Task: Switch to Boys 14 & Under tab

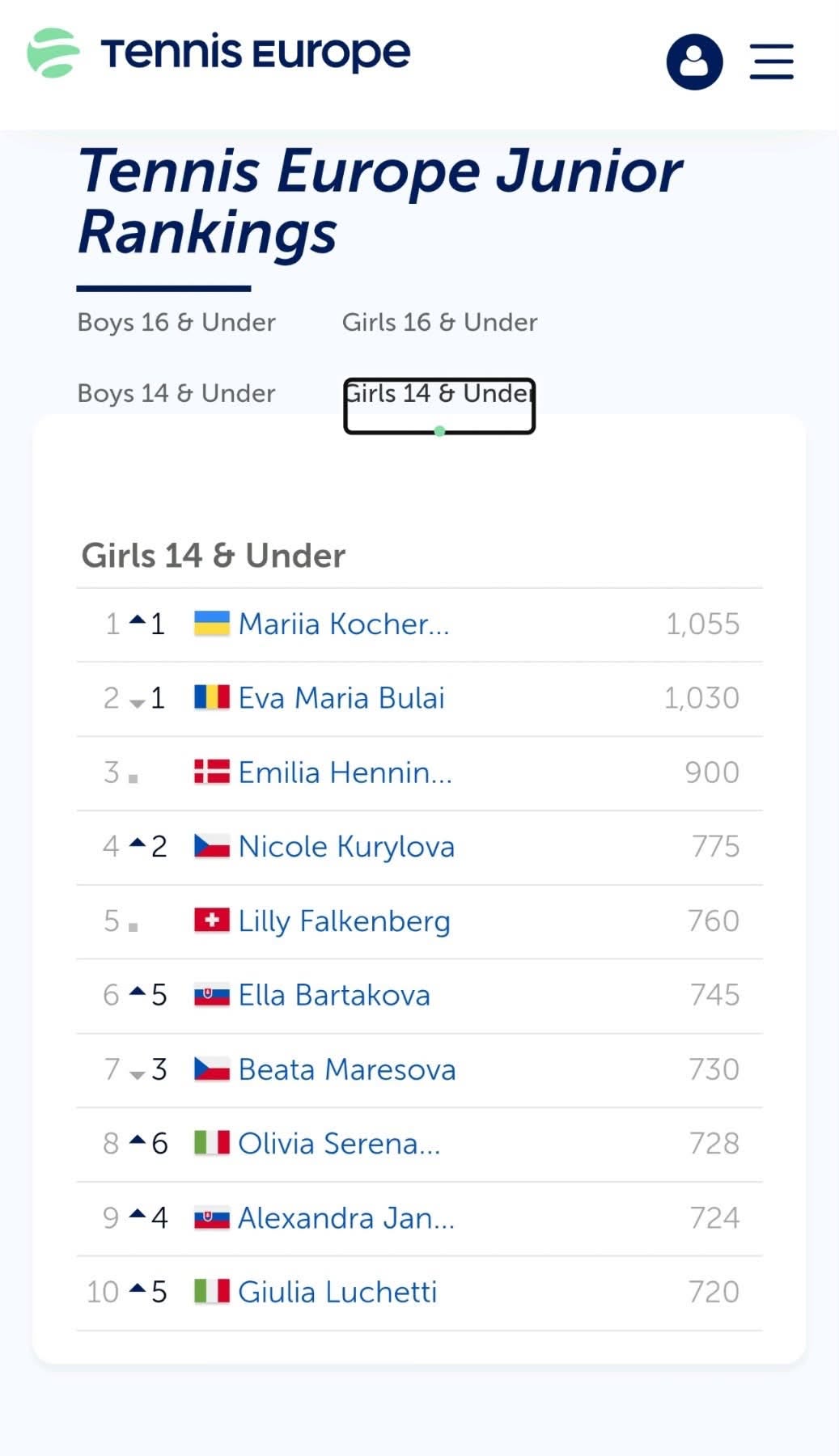Action: (176, 393)
